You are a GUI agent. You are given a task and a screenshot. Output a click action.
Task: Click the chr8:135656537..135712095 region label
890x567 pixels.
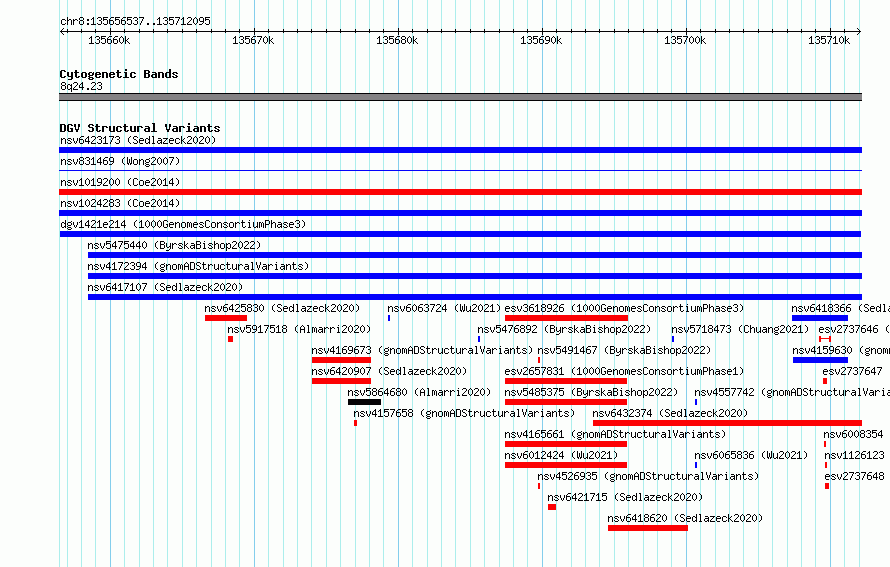coord(135,21)
